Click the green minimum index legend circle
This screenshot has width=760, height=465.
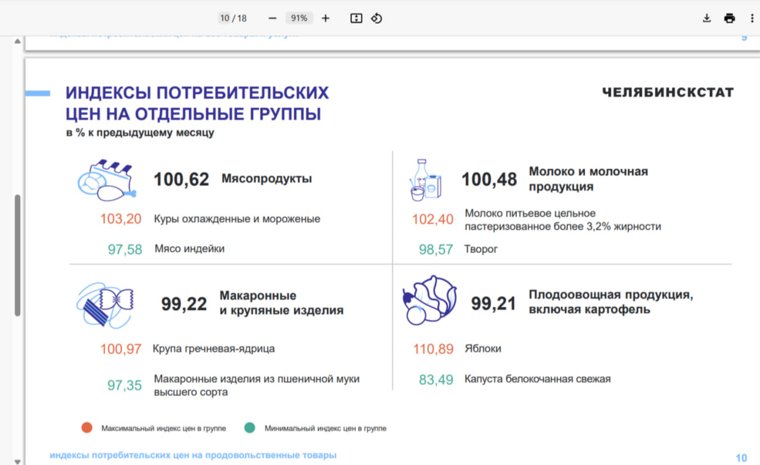pyautogui.click(x=250, y=427)
